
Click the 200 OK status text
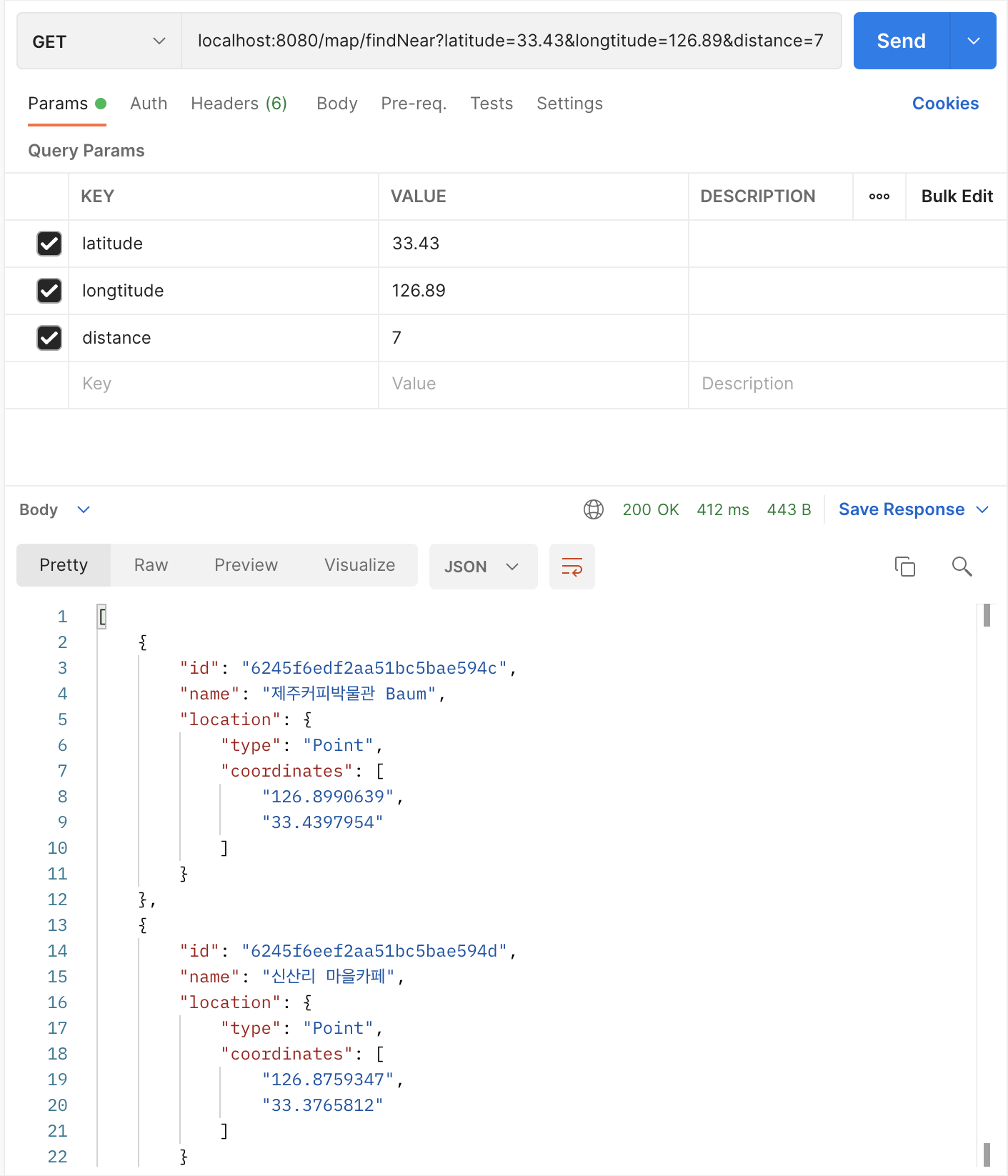[x=651, y=509]
